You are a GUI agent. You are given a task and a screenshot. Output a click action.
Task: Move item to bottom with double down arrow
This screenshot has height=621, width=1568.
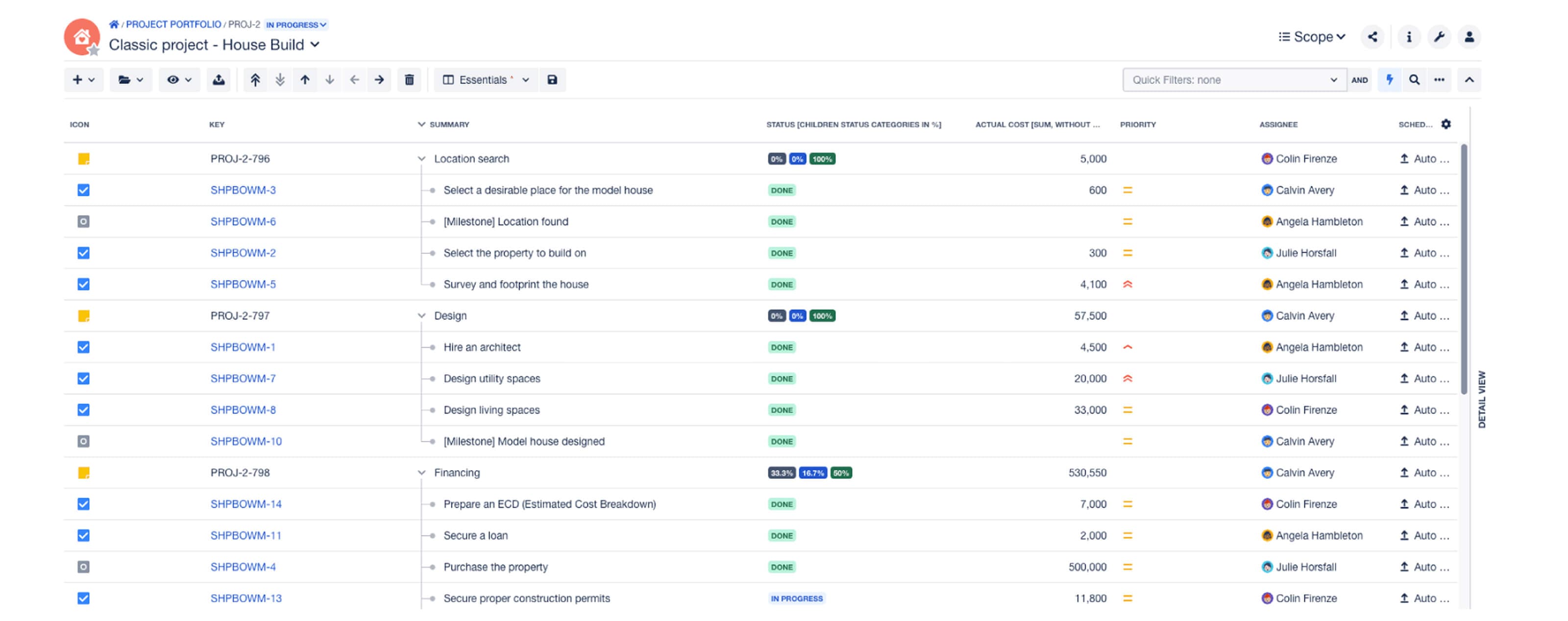tap(280, 80)
